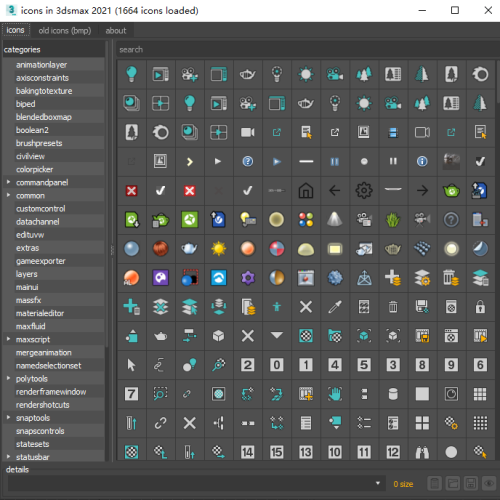Select the number 14 icon

coord(247,452)
